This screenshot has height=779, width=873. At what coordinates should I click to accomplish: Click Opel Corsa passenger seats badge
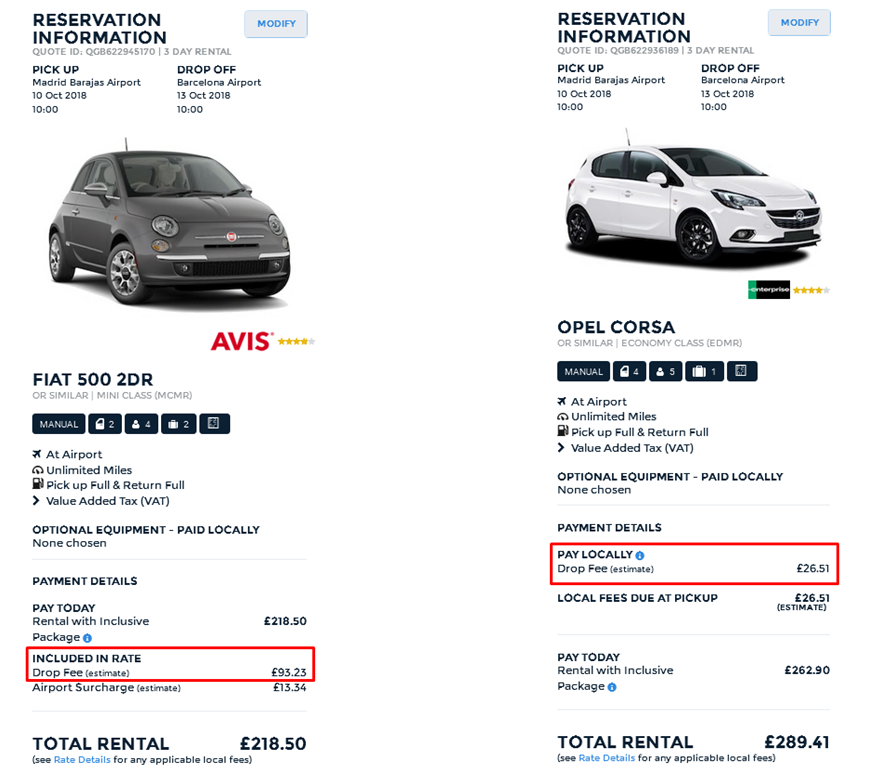coord(666,371)
